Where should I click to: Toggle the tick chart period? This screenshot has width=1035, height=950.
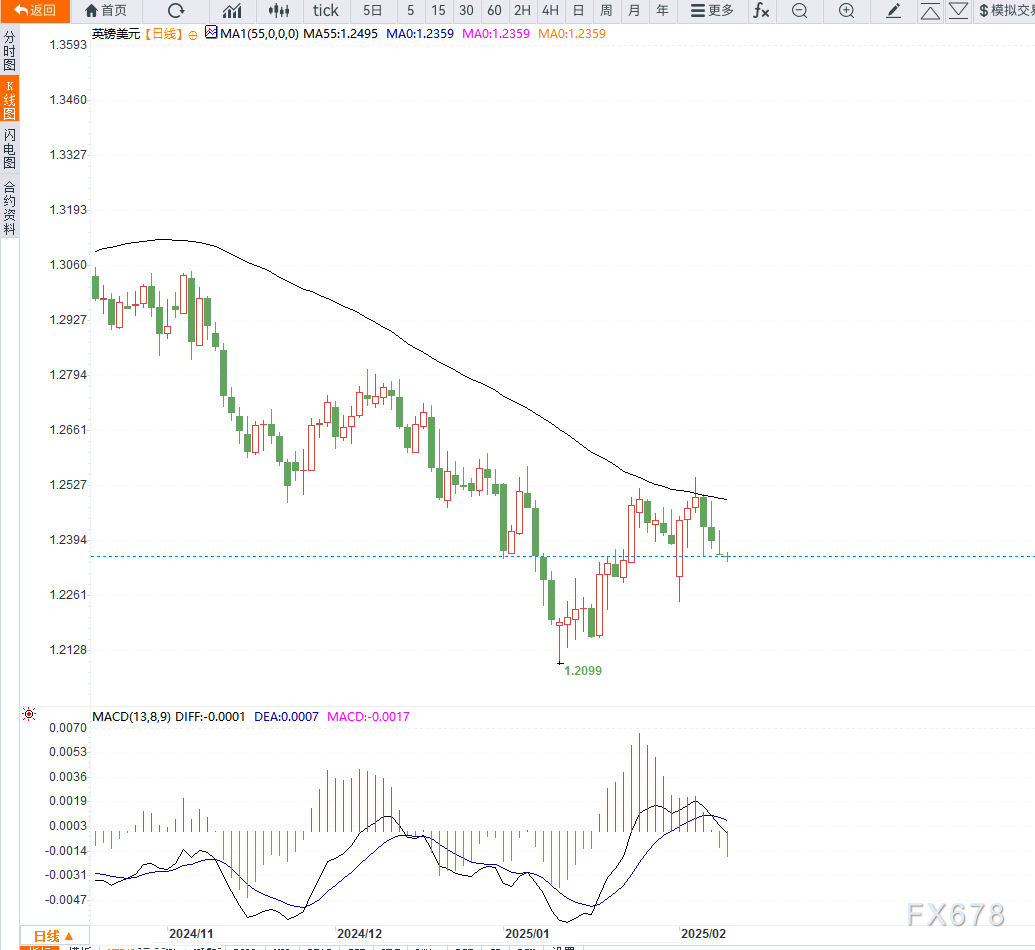pyautogui.click(x=326, y=11)
